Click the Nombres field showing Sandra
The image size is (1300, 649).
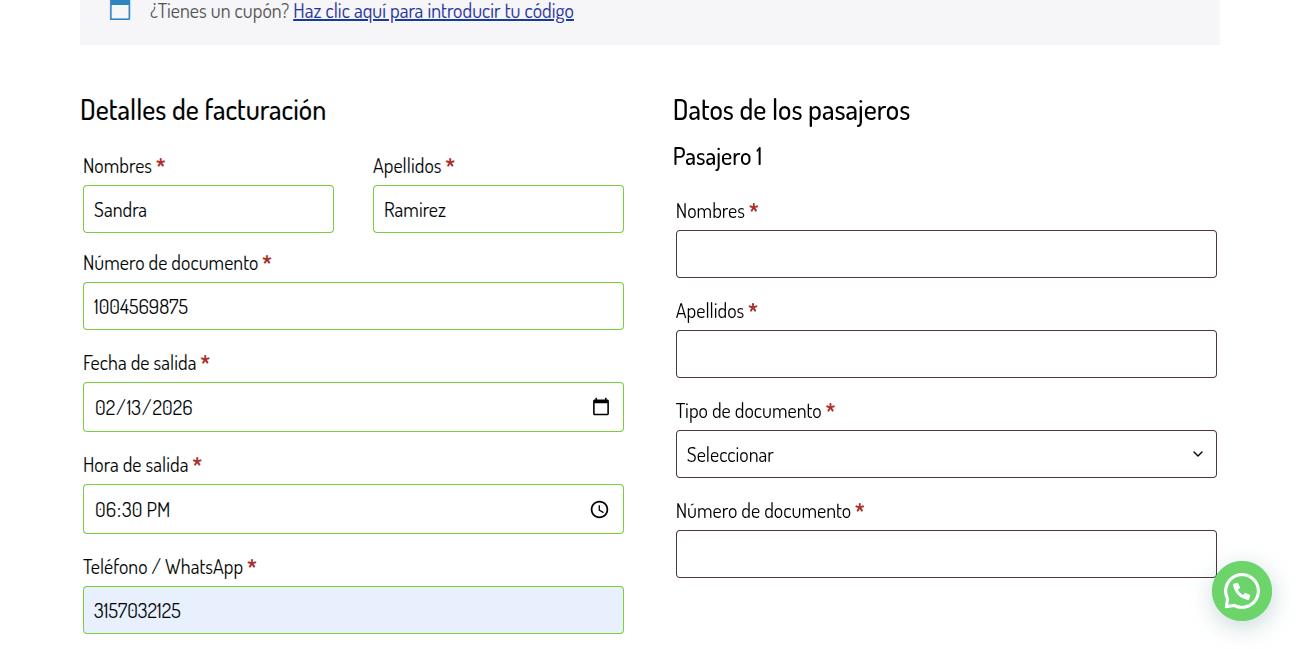coord(208,209)
